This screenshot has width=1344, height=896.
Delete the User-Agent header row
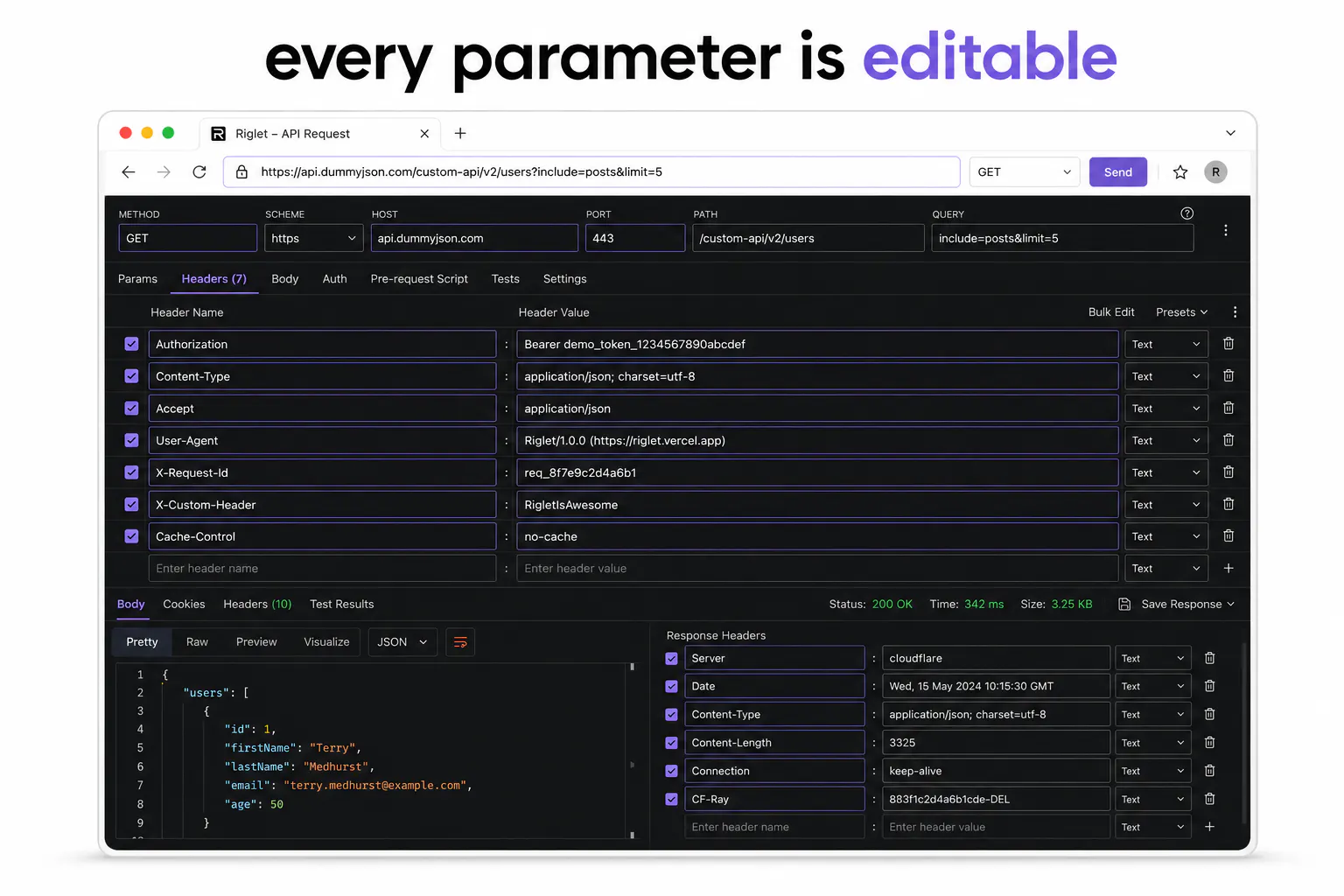(1228, 440)
